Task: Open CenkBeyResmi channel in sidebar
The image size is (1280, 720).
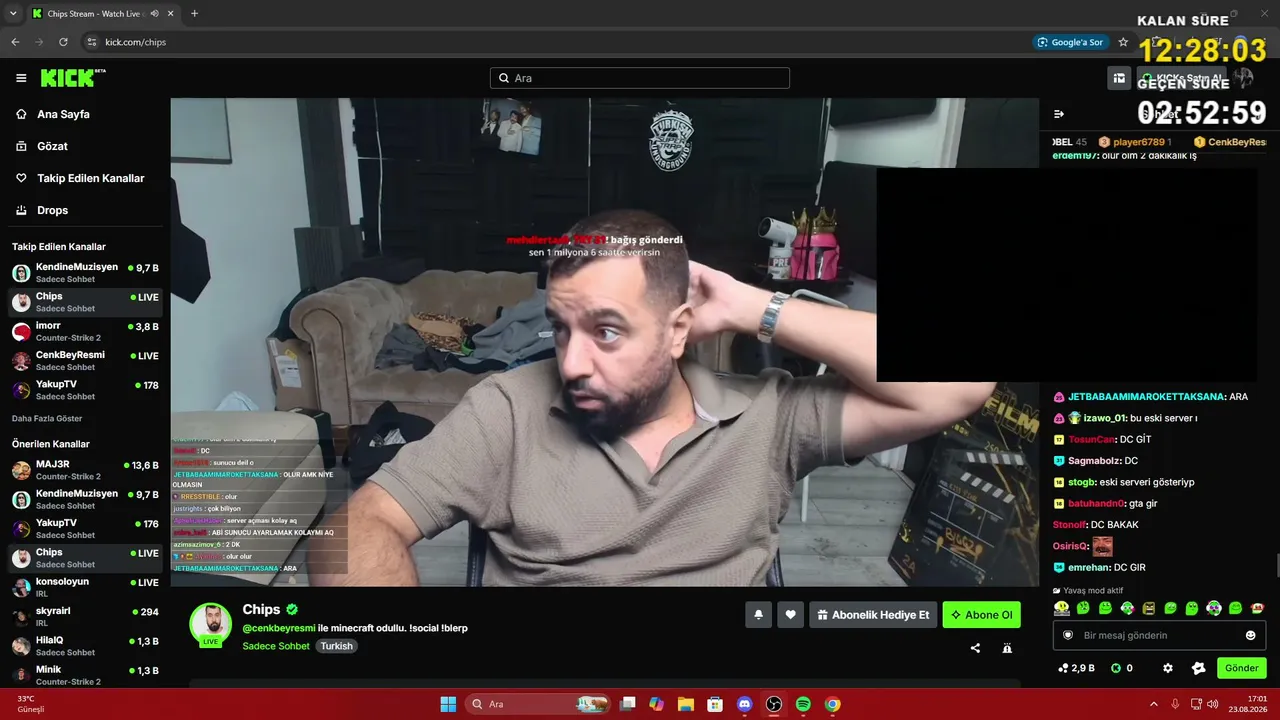Action: (x=85, y=360)
